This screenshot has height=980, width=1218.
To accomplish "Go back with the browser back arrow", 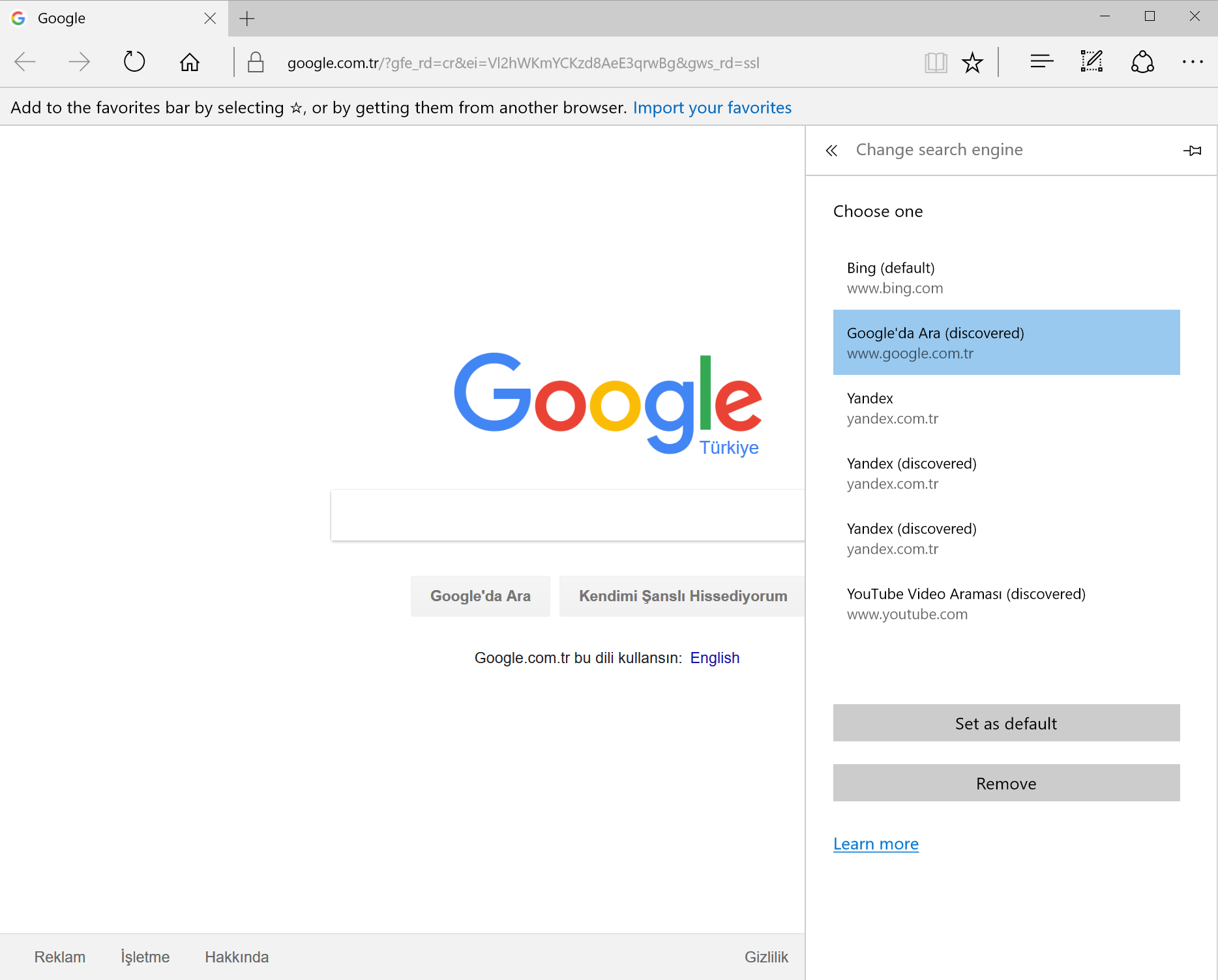I will [25, 63].
